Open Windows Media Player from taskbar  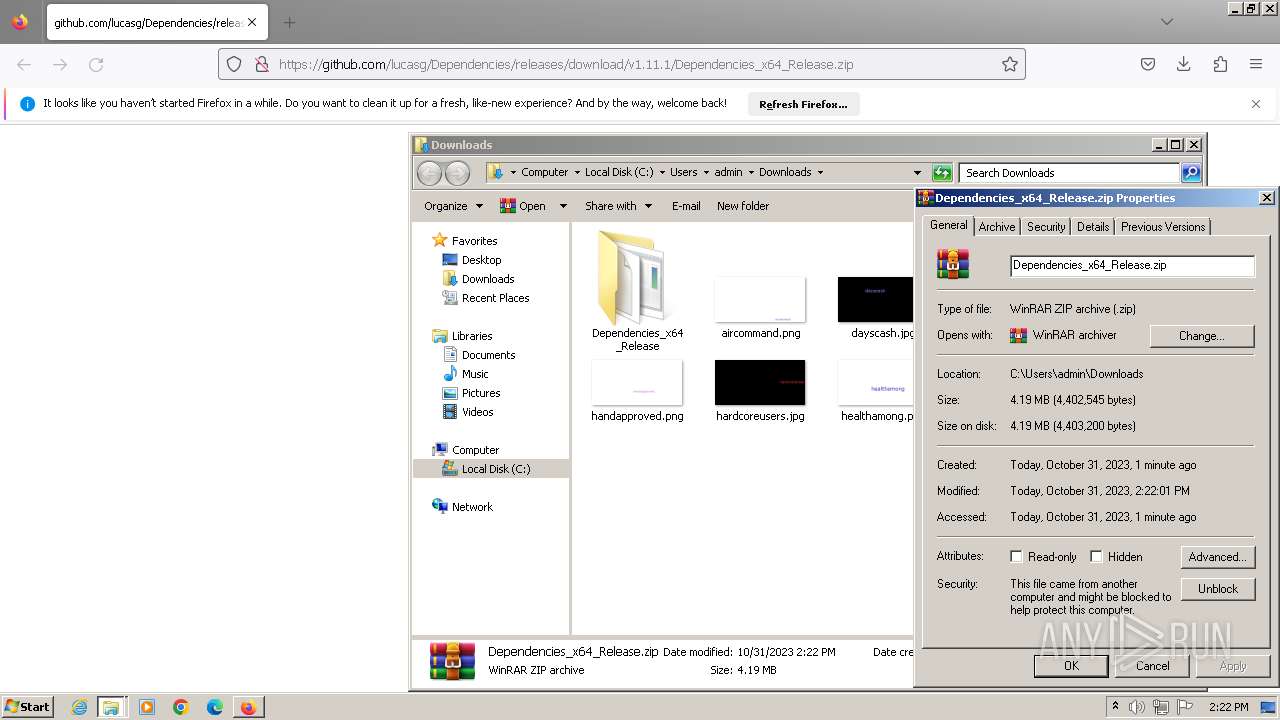click(x=147, y=707)
